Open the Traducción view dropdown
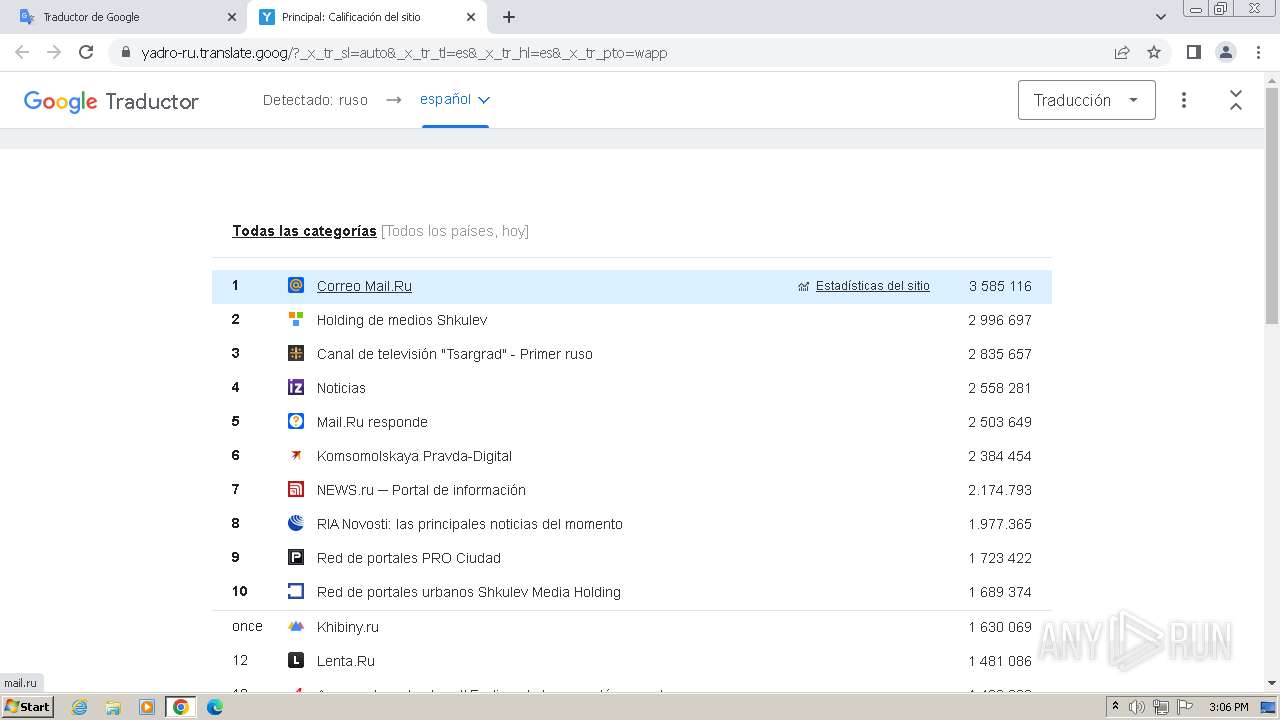 tap(1087, 100)
